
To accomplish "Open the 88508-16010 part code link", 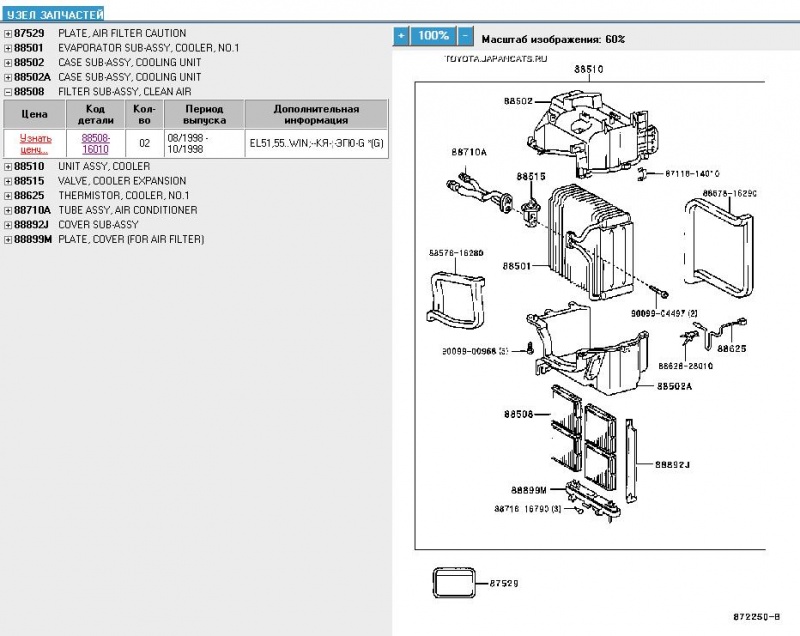I will click(x=95, y=142).
